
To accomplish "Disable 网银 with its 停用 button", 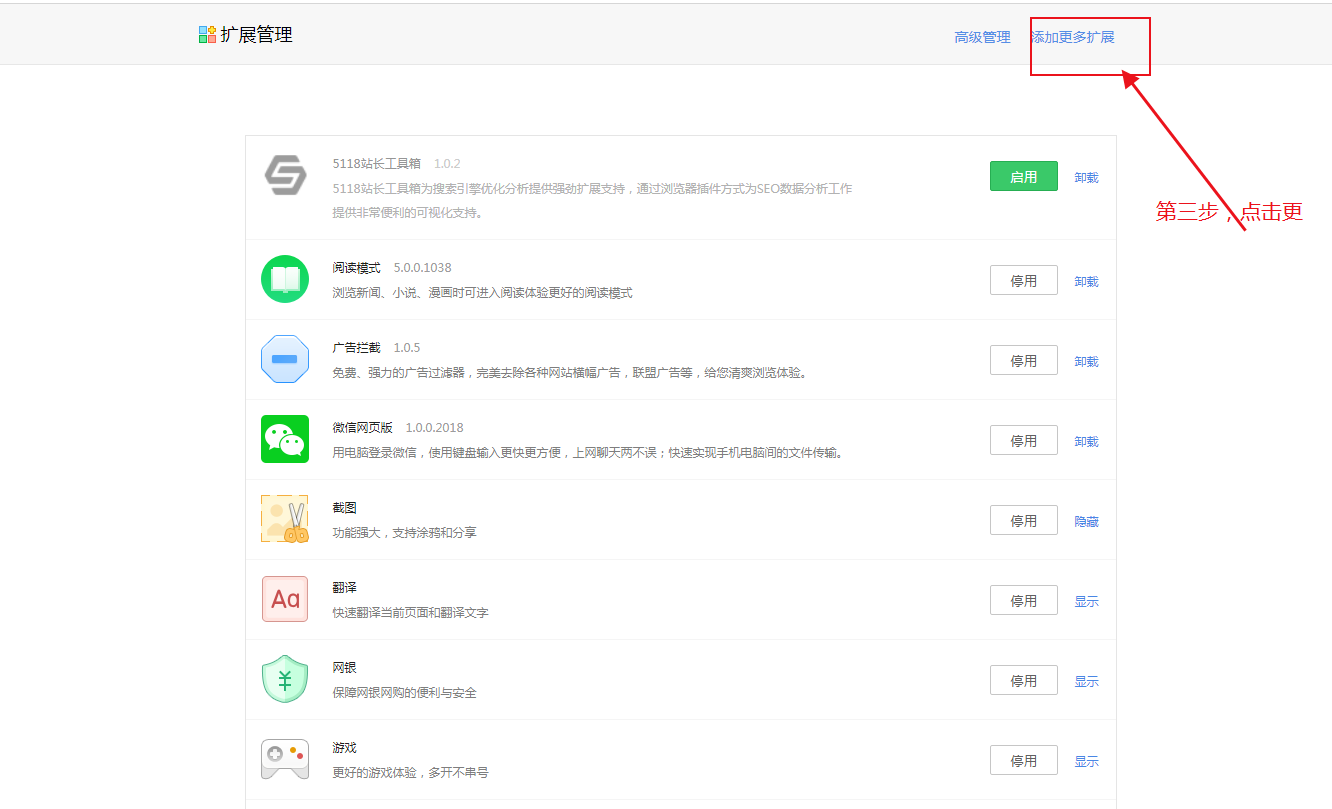I will (1023, 680).
